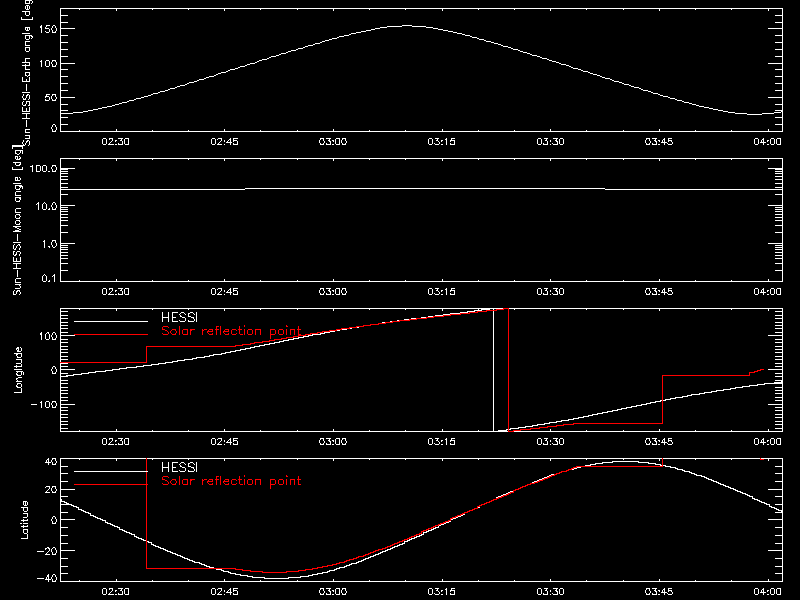Click red legend line in Latitude plot

click(x=111, y=485)
